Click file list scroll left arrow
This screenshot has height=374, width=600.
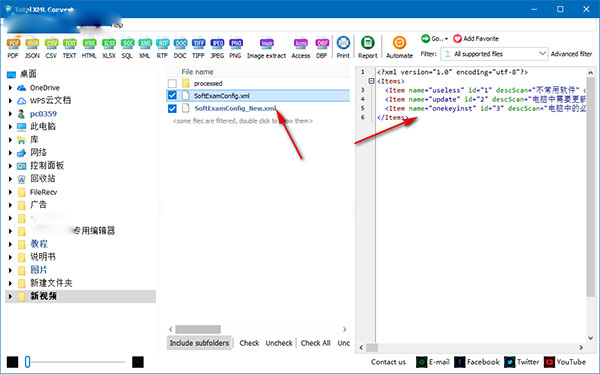171,329
